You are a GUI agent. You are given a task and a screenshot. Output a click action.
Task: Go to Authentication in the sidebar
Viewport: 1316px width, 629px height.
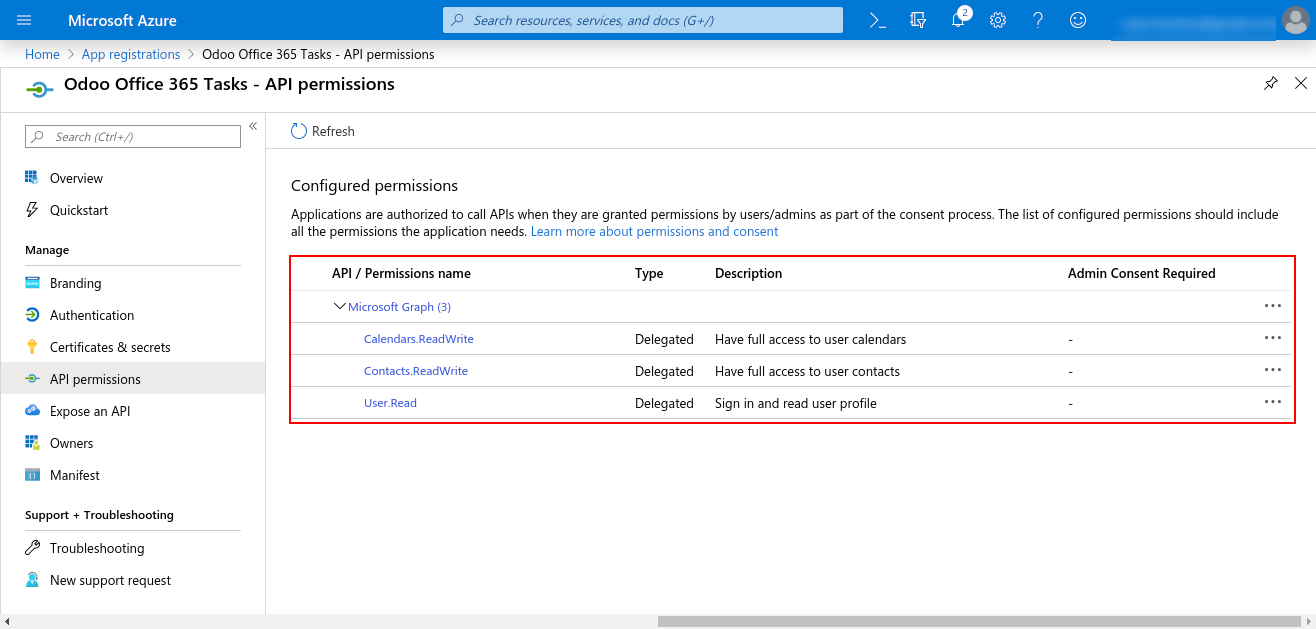click(92, 315)
